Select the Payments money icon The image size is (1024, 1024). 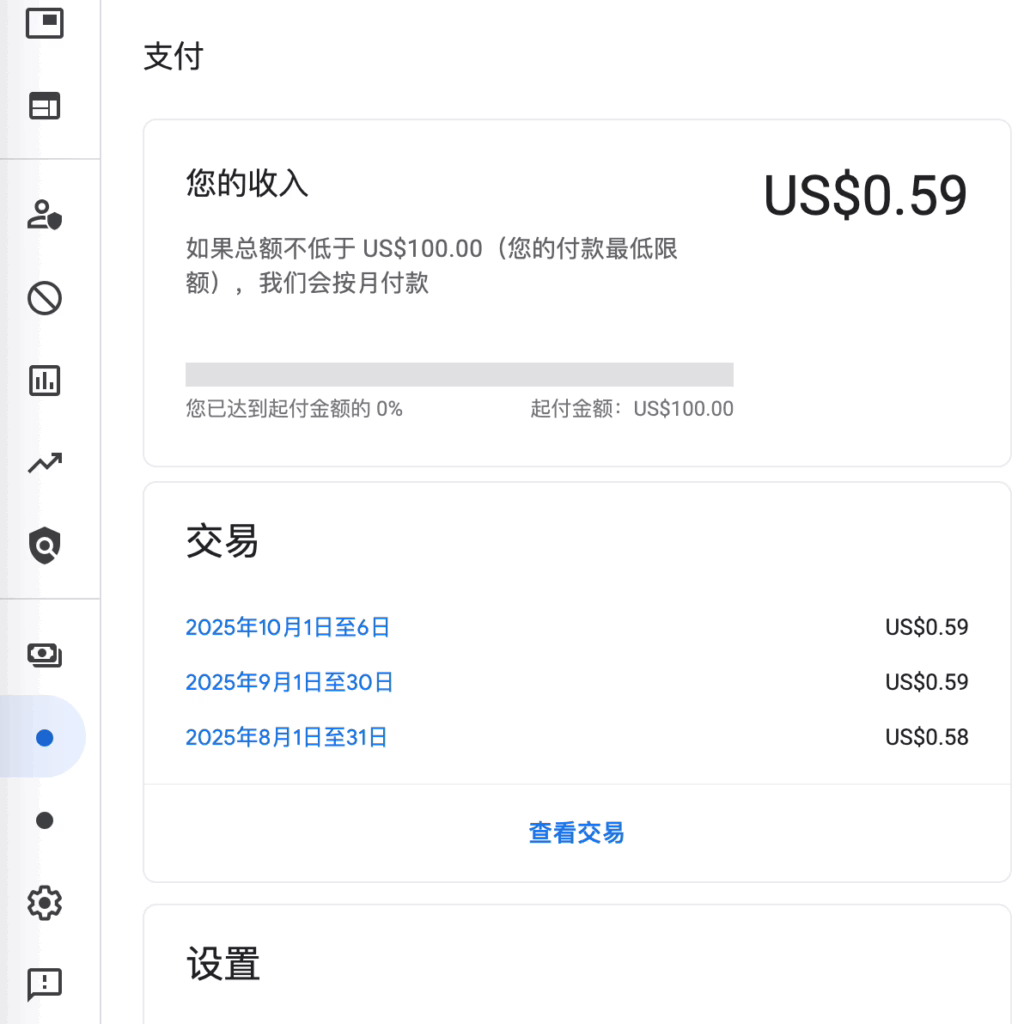(44, 655)
